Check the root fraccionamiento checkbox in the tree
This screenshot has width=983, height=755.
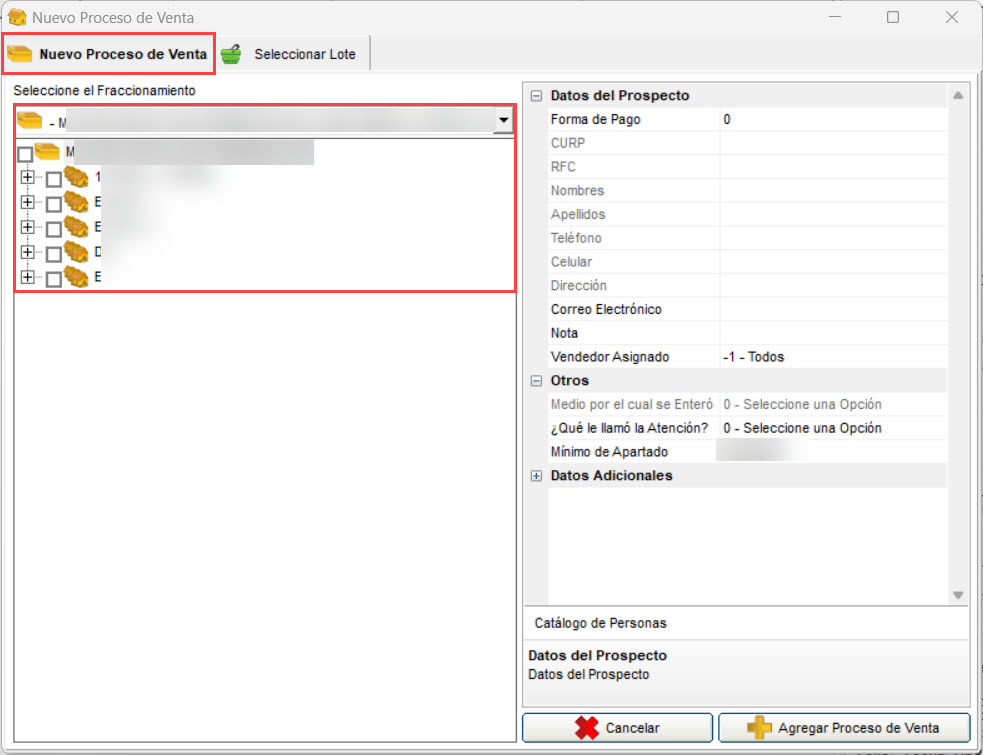pyautogui.click(x=25, y=154)
